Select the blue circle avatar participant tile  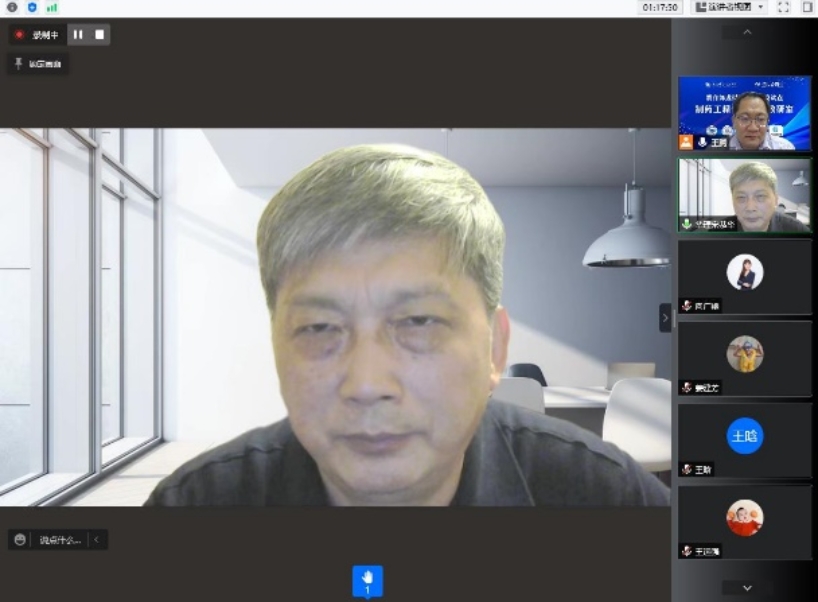point(744,437)
